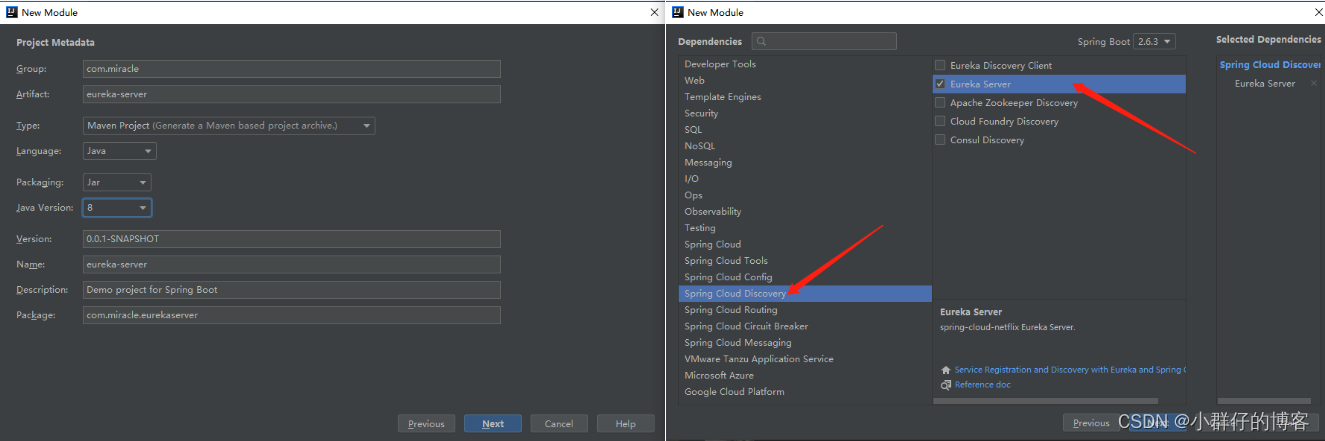Click the search magnifier icon in Dependencies

pos(761,41)
